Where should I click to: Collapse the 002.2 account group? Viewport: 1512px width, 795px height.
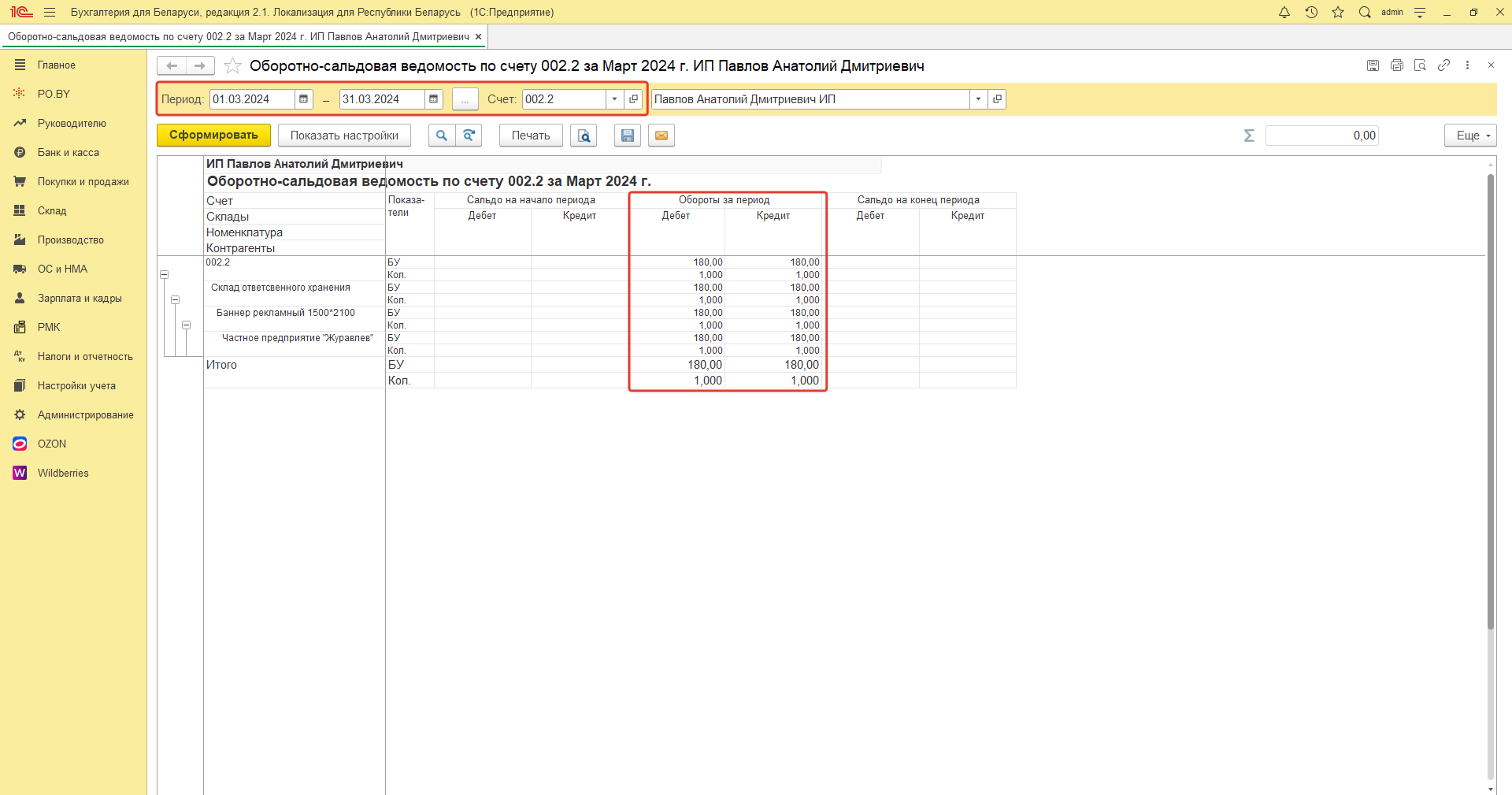point(165,275)
